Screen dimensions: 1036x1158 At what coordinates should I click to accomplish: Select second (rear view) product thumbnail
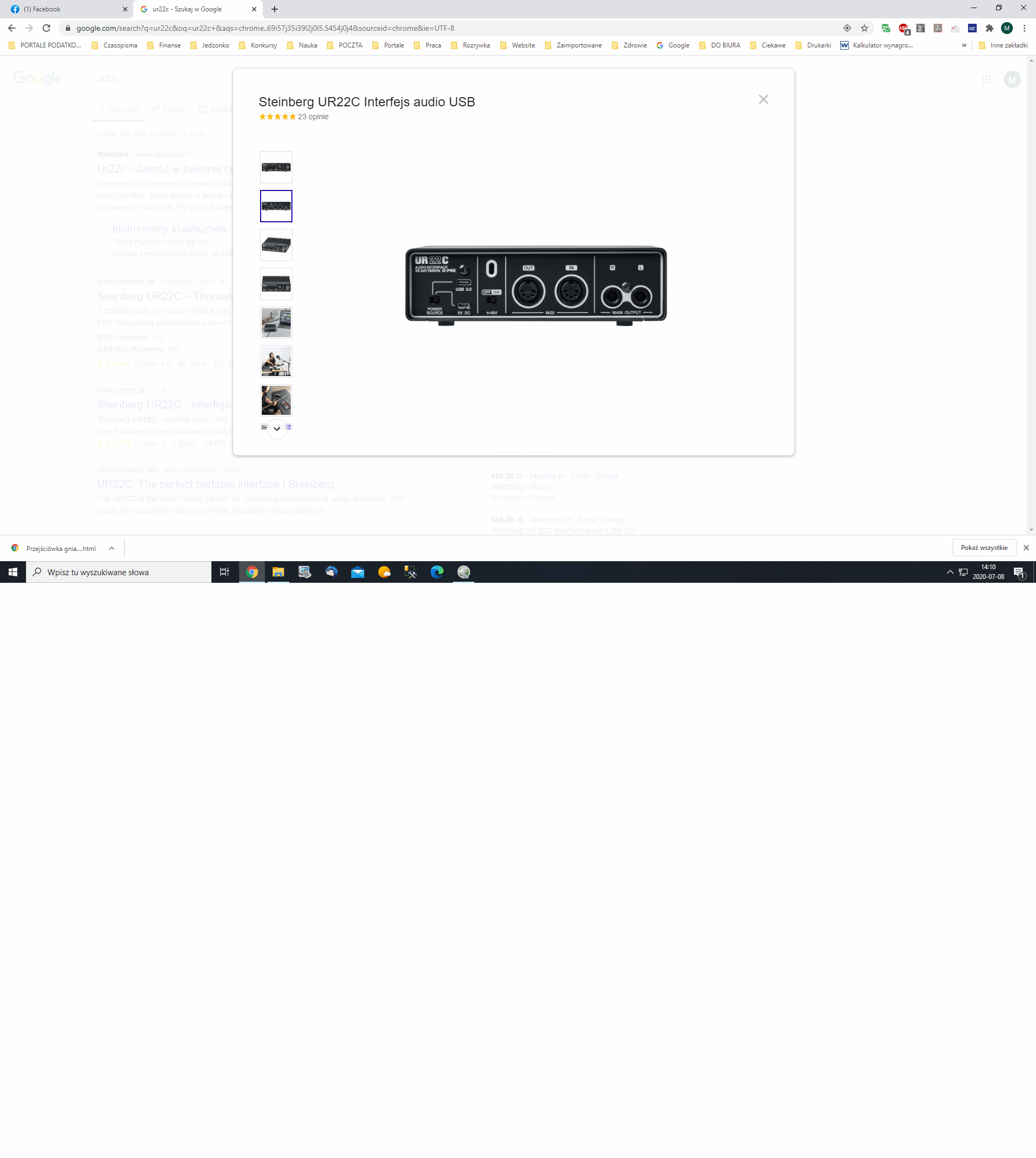[x=276, y=206]
